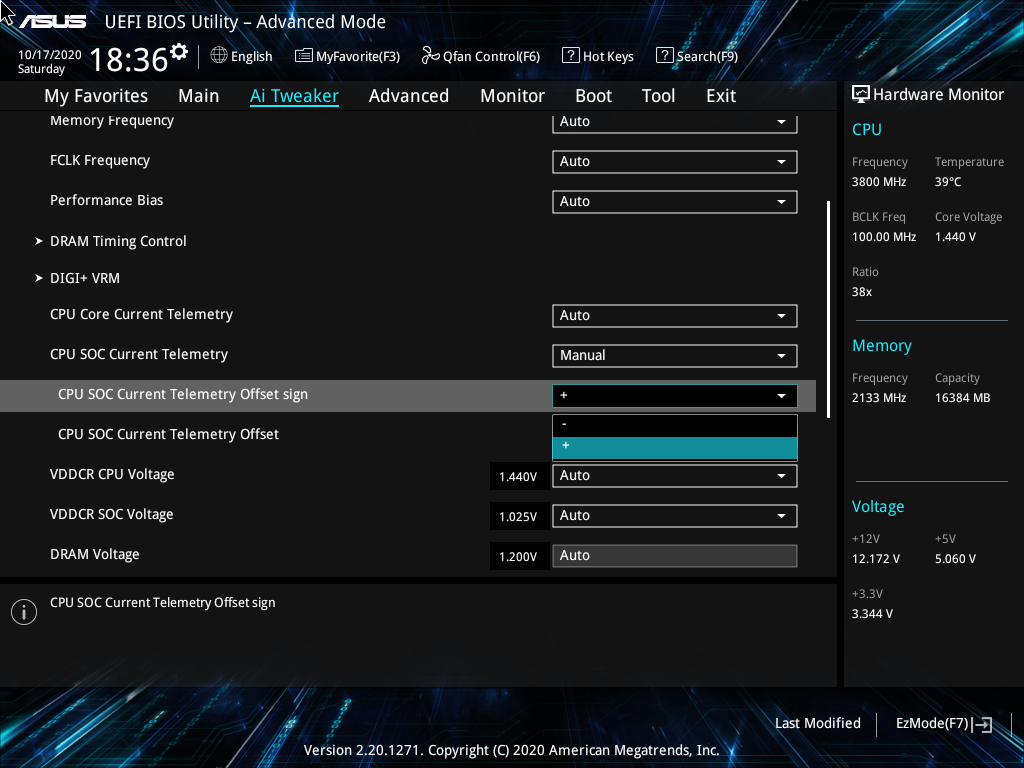Open Search(F9) label
Viewport: 1024px width, 768px height.
[707, 57]
